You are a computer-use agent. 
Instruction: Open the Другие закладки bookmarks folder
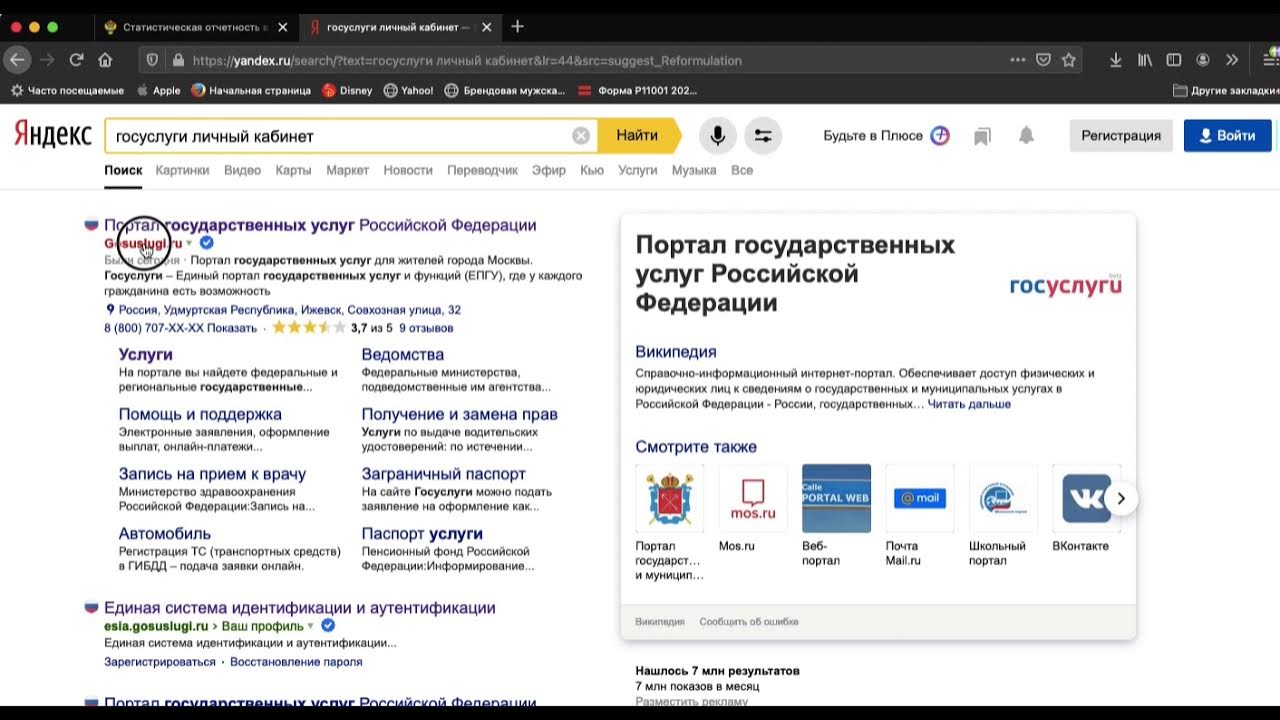pyautogui.click(x=1225, y=90)
